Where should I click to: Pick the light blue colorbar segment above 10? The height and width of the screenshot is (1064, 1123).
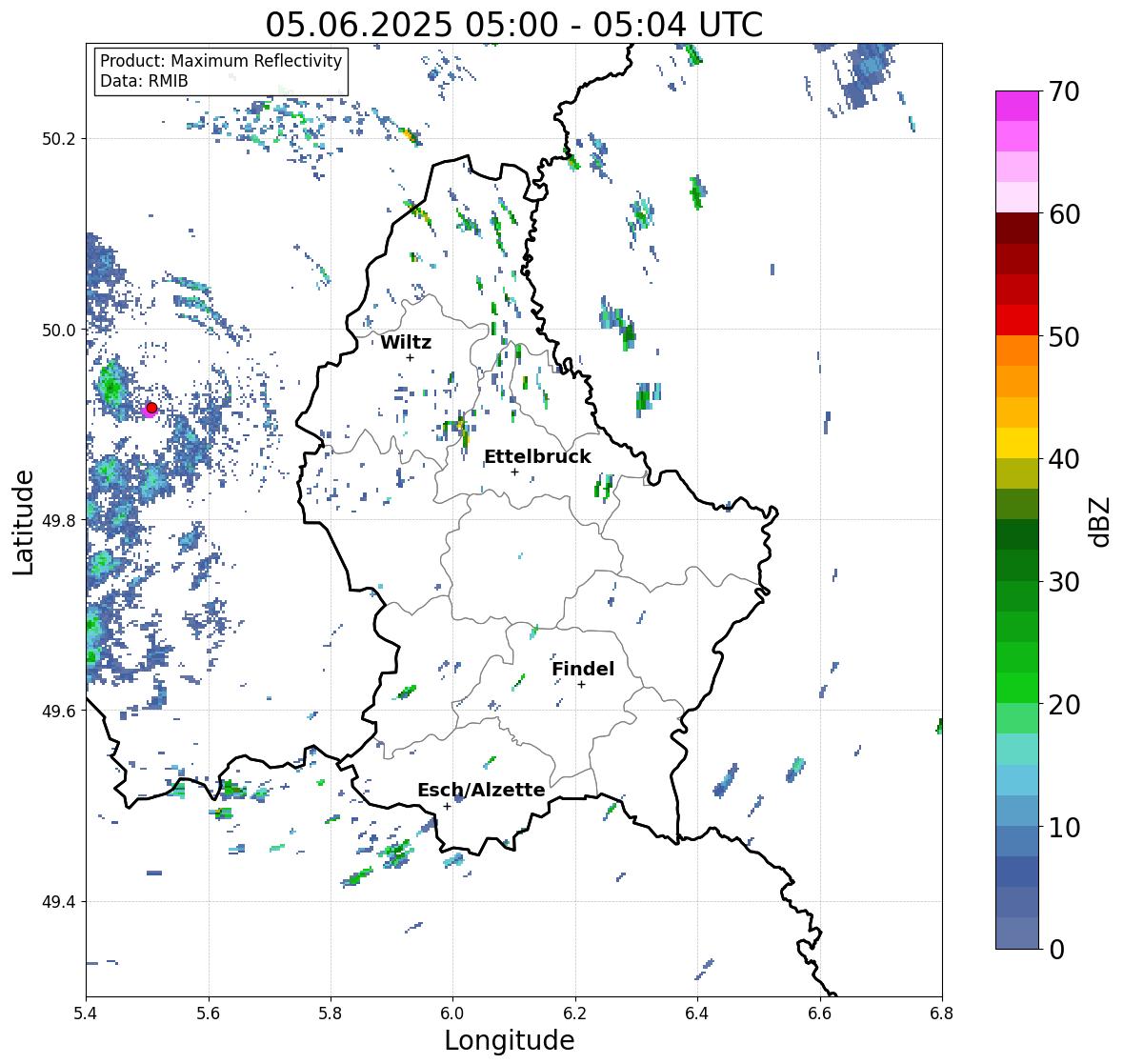1017,811
